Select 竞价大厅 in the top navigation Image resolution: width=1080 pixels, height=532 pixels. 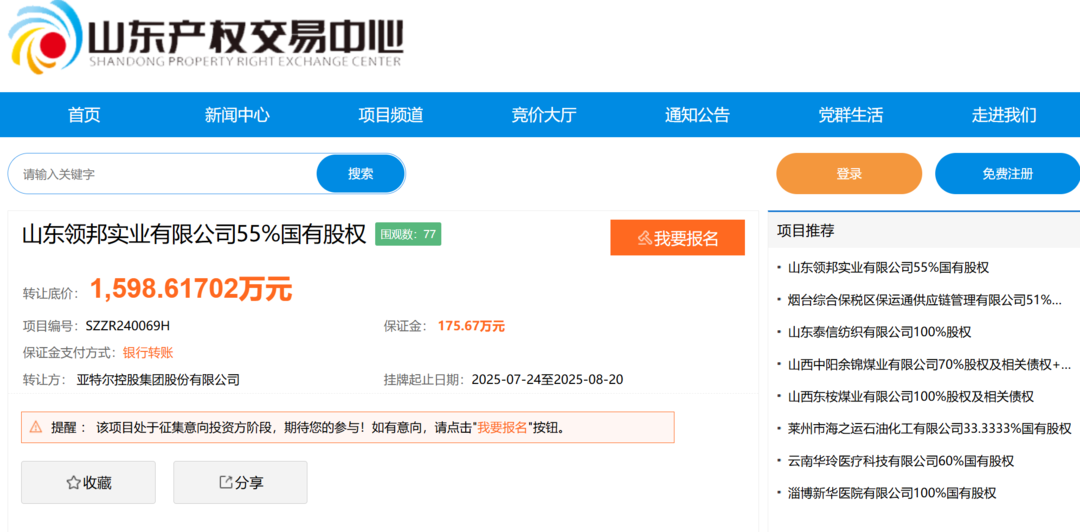click(543, 115)
